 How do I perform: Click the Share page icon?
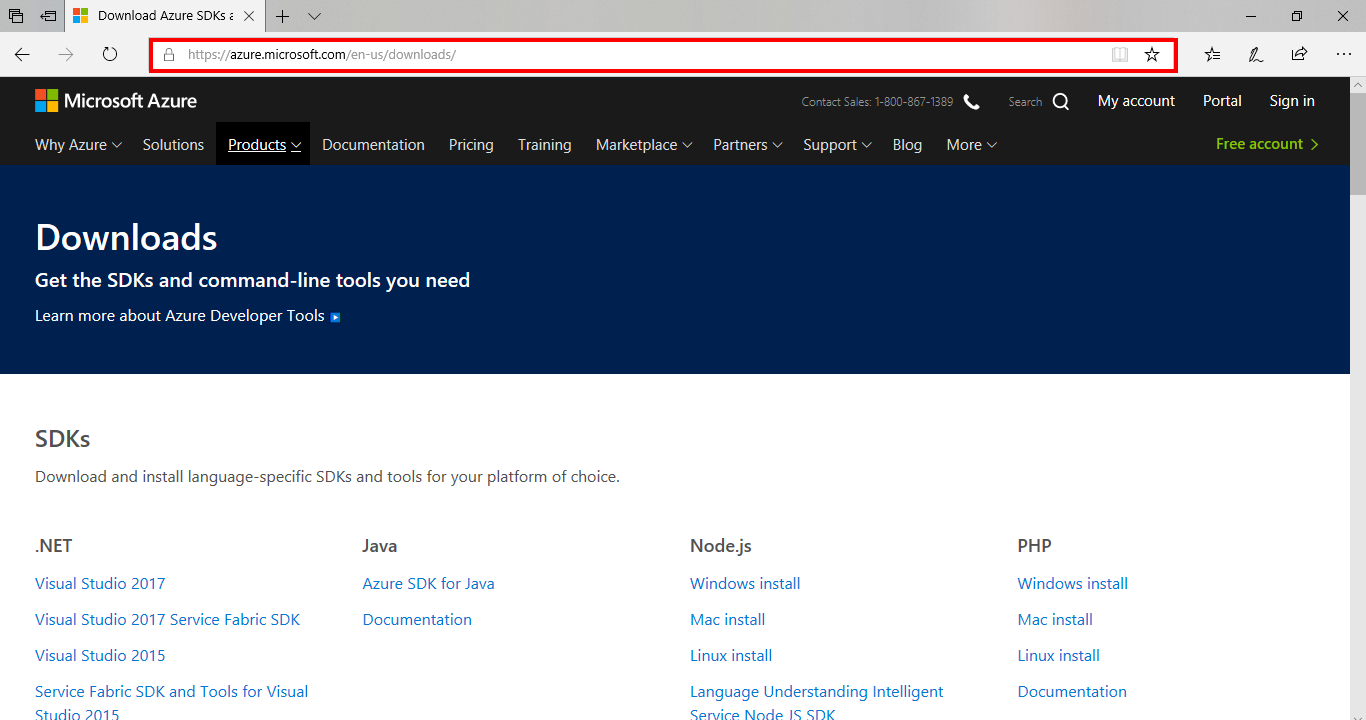1299,55
